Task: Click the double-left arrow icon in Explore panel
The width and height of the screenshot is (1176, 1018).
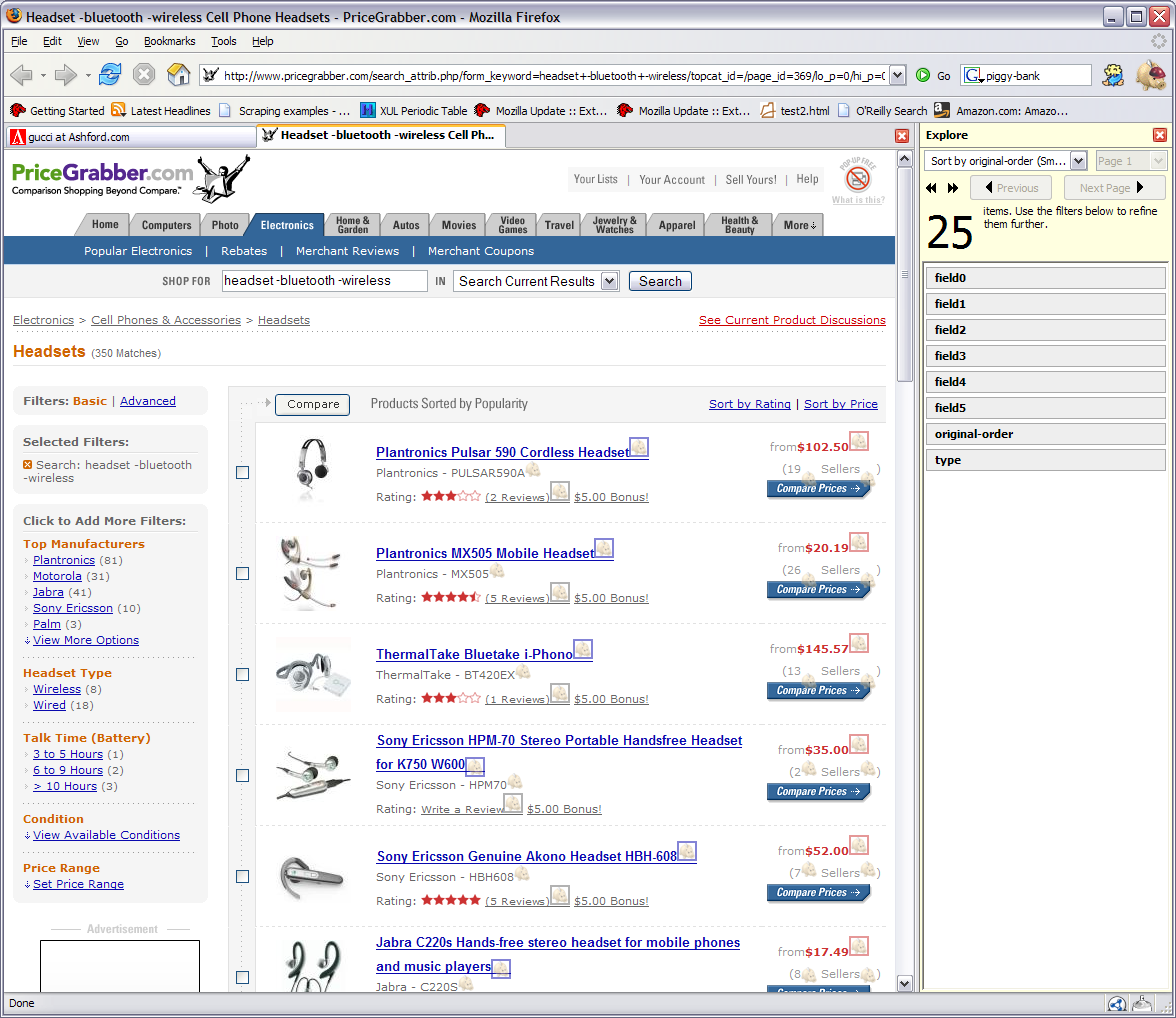Action: click(x=932, y=188)
